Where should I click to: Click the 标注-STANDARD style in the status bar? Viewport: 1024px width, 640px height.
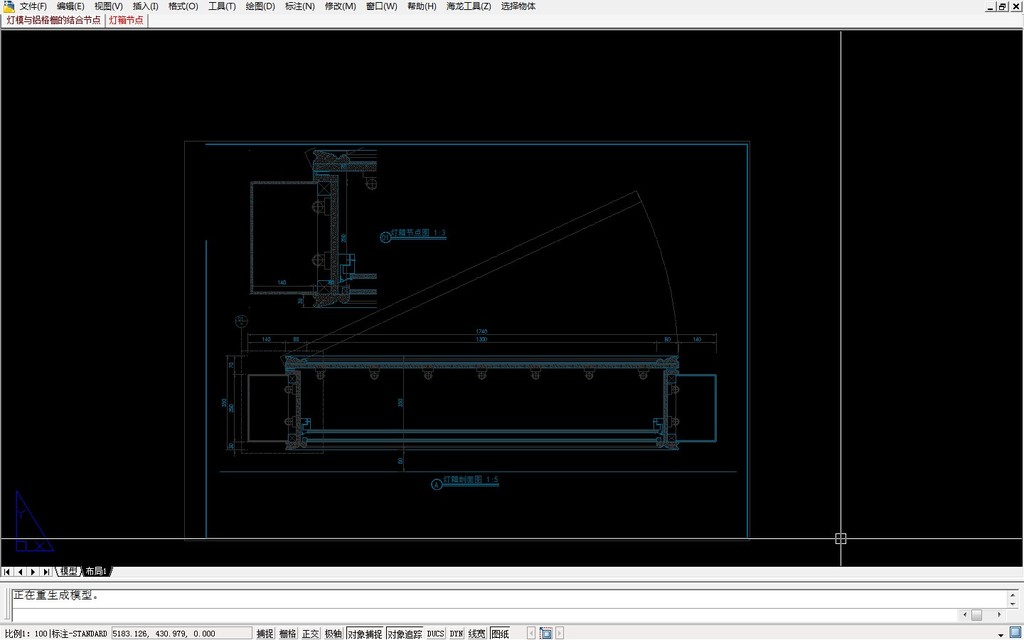coord(80,633)
